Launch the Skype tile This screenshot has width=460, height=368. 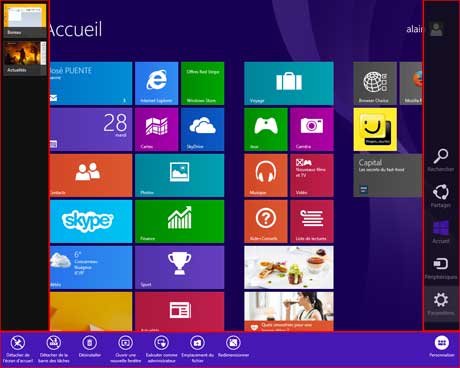[x=91, y=221]
